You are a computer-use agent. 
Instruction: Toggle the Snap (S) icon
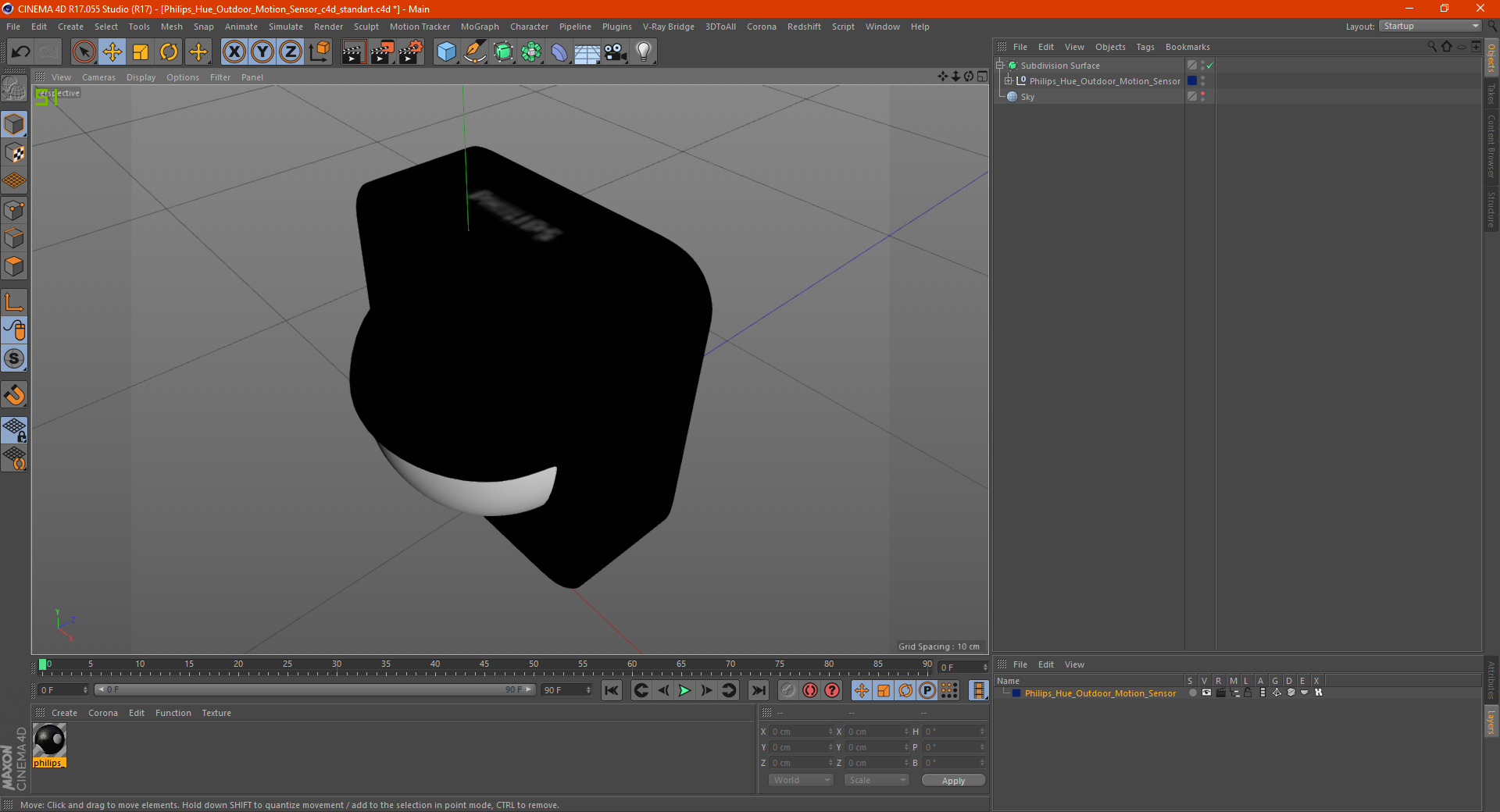(x=14, y=358)
